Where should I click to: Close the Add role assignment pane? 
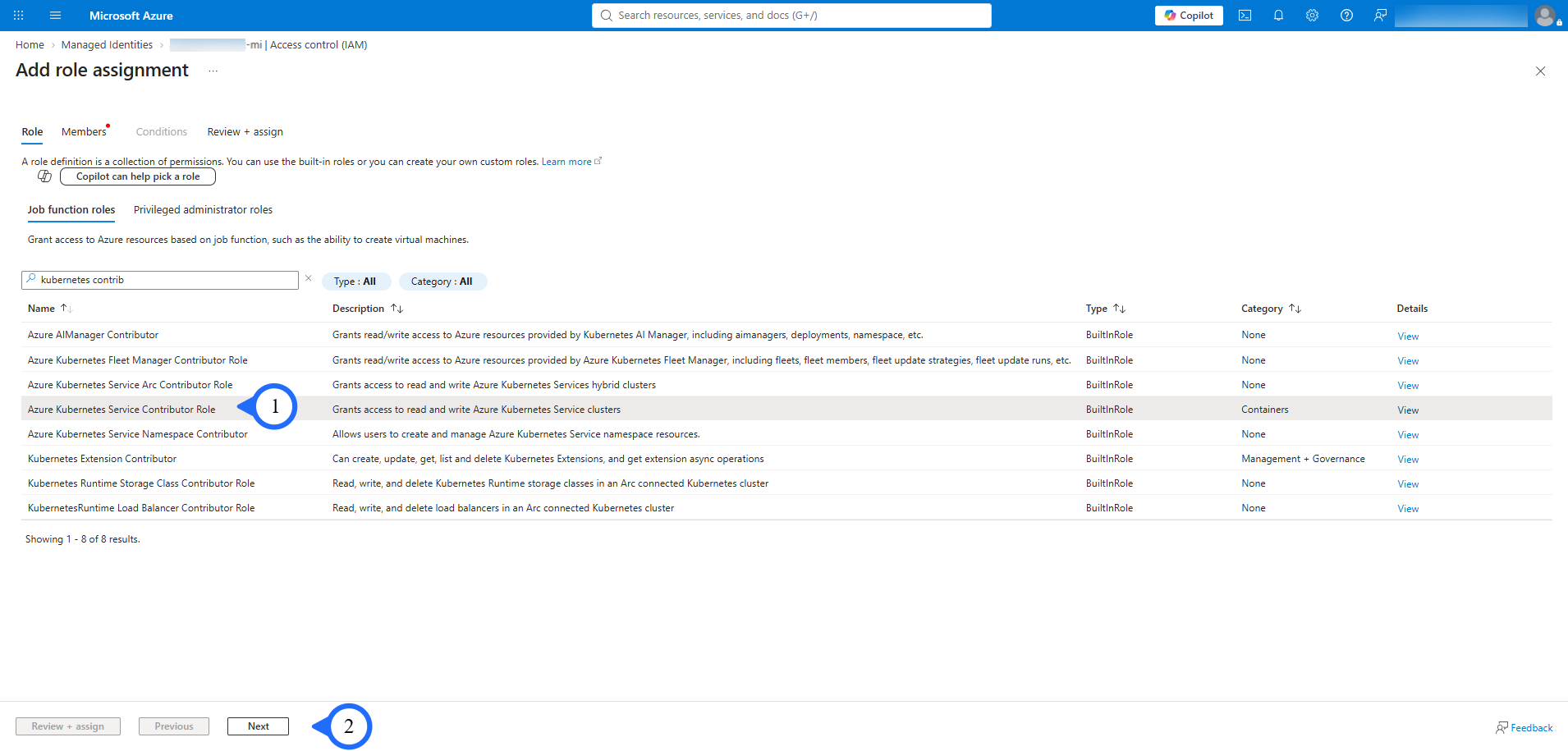1540,71
